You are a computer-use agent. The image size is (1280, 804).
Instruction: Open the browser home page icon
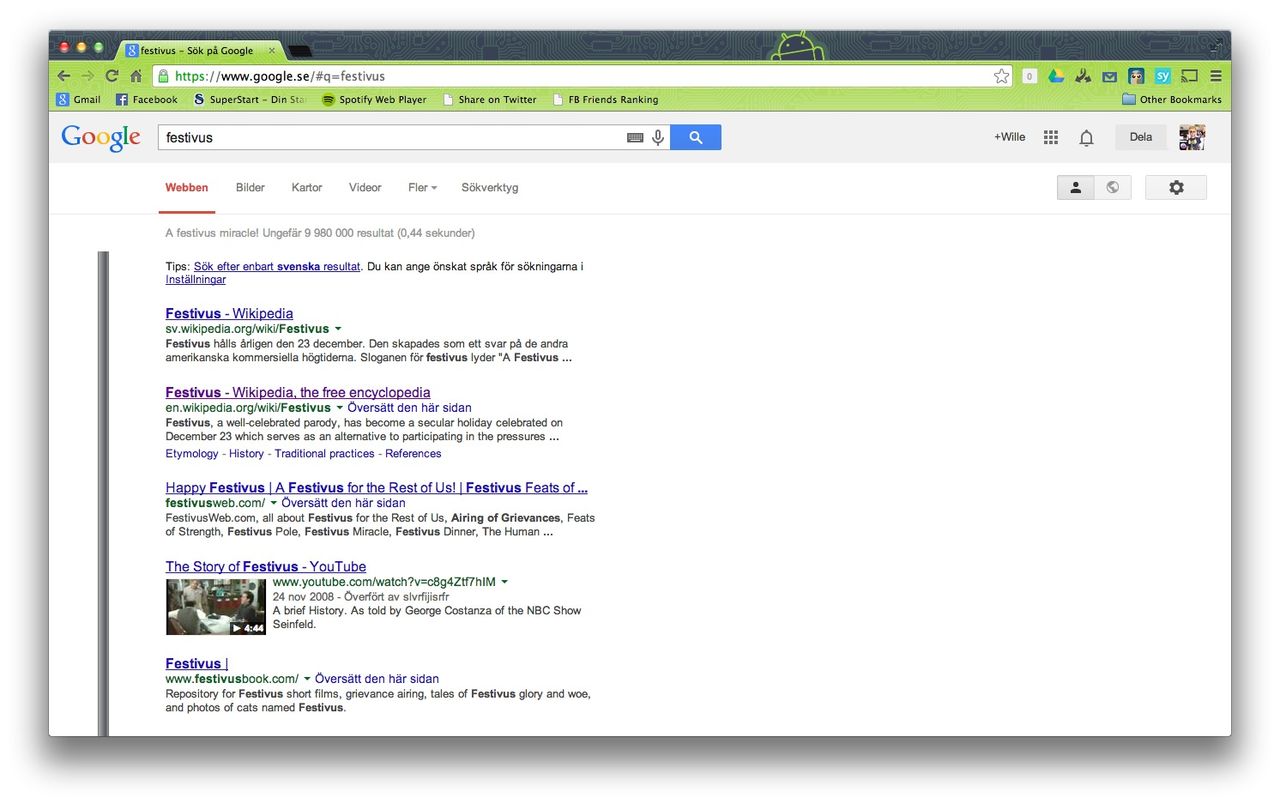pos(136,76)
